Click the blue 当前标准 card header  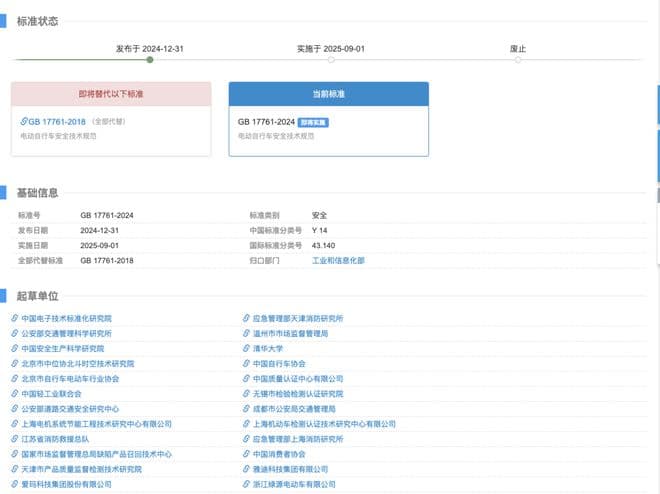(328, 93)
